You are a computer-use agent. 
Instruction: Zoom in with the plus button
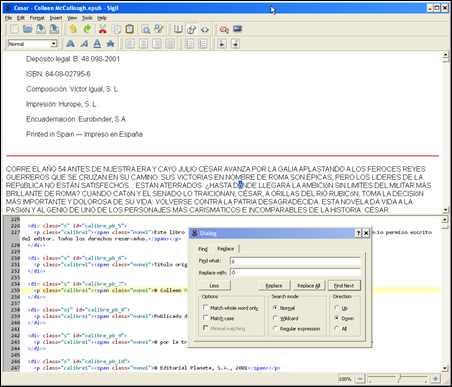point(435,379)
